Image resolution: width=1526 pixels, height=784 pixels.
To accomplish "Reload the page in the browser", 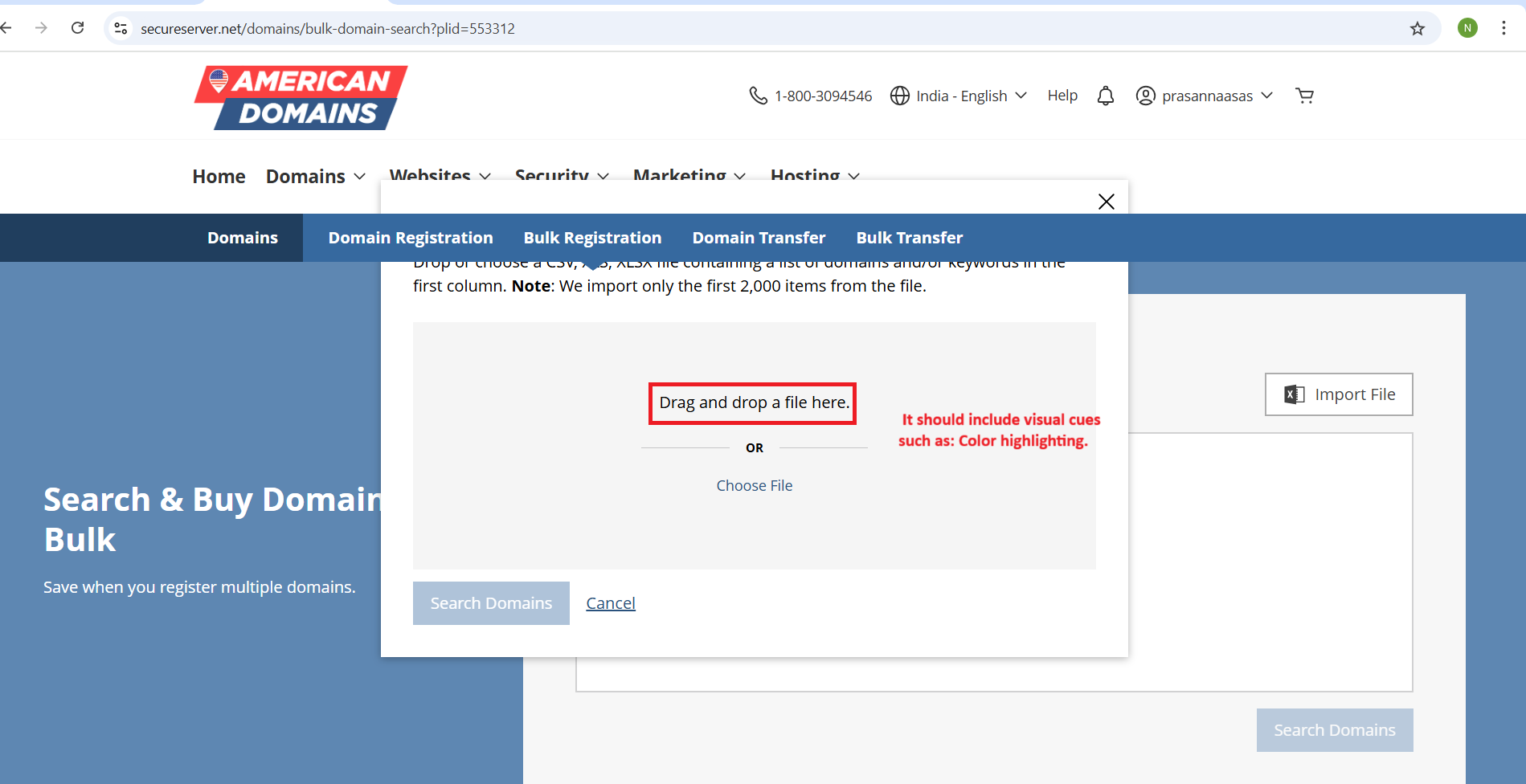I will pyautogui.click(x=78, y=28).
